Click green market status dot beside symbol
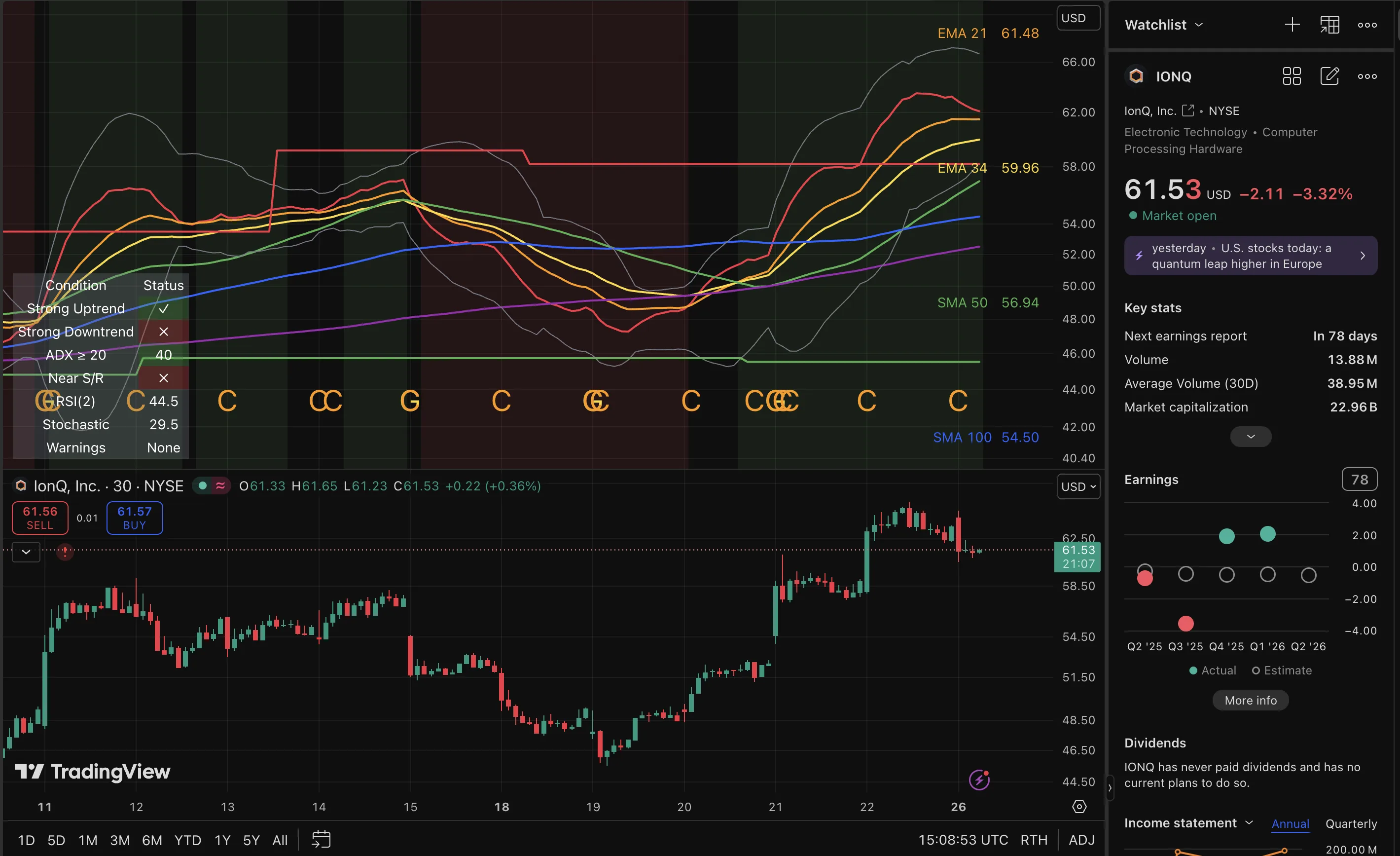This screenshot has width=1400, height=856. tap(202, 485)
